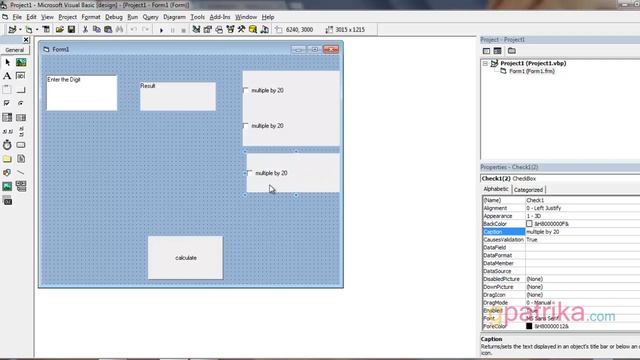Select the Label (A) control in the toolbox

[7, 76]
